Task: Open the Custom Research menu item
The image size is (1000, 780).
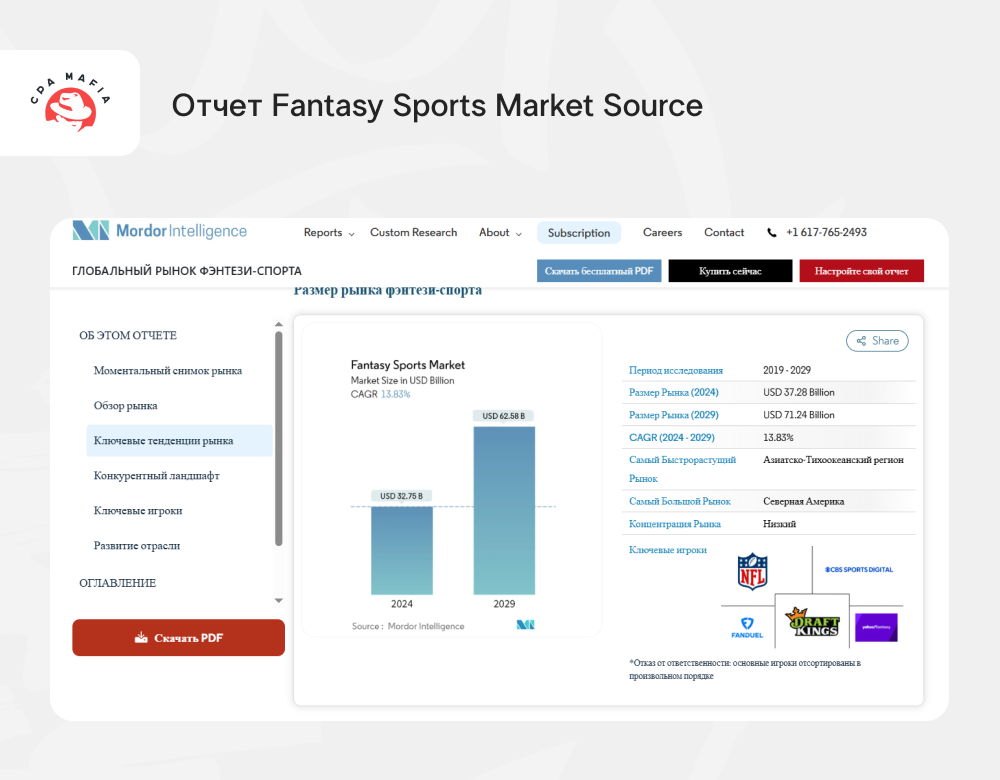Action: tap(413, 233)
